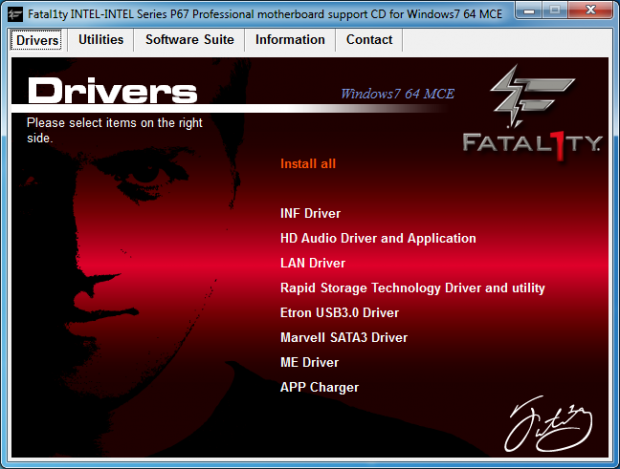Close the support CD window
Image resolution: width=620 pixels, height=469 pixels.
[x=590, y=10]
